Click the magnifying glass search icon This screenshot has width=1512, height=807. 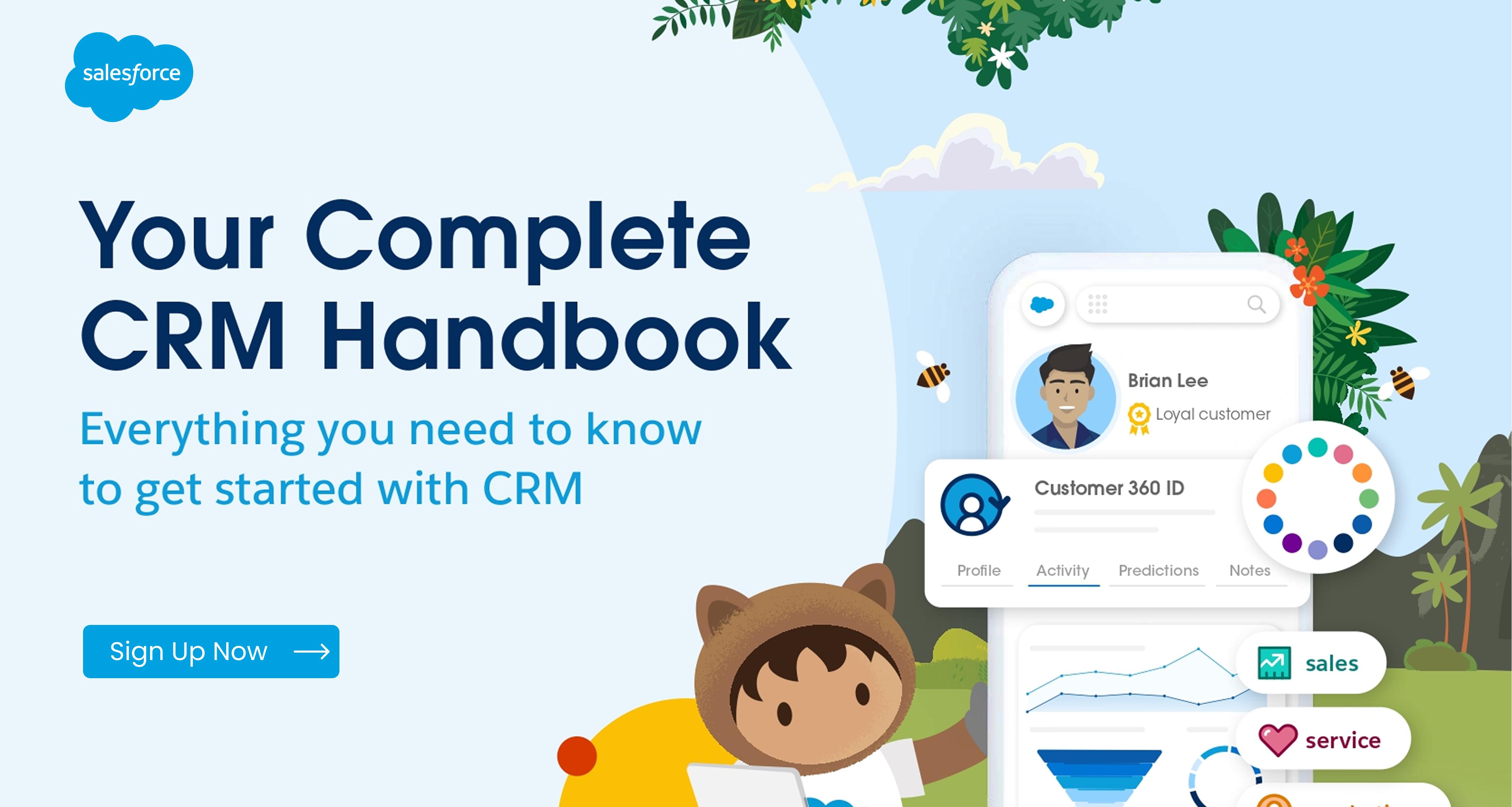1256,304
